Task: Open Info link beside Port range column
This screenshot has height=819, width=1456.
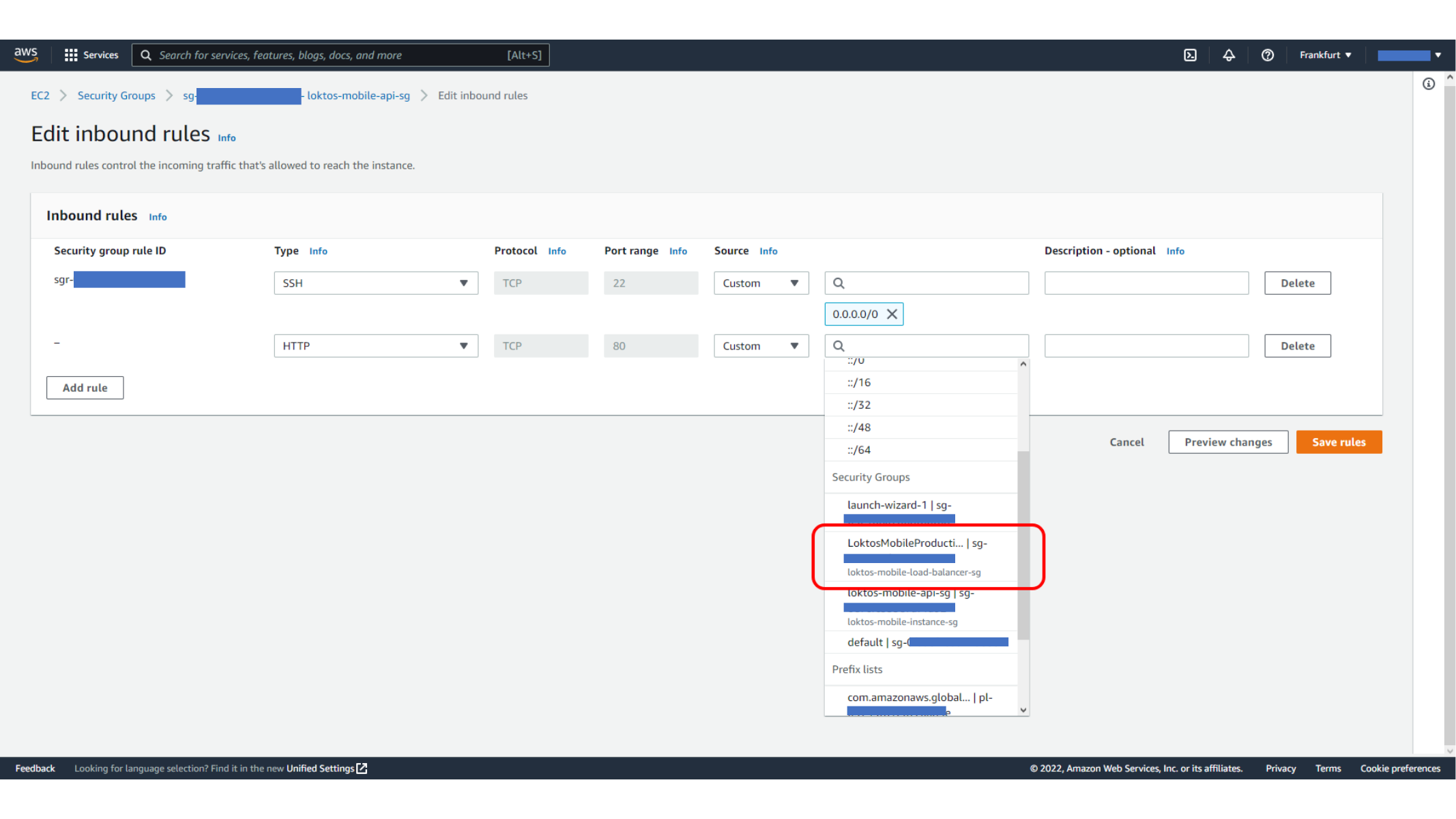Action: 678,251
